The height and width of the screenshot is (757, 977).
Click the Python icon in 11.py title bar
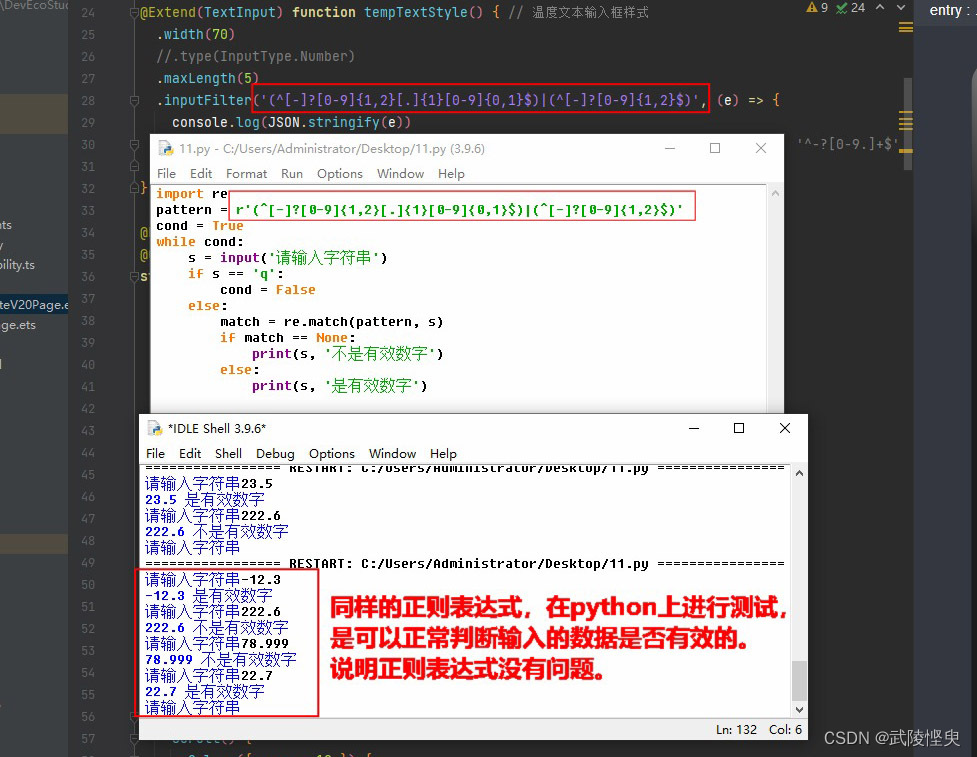coord(166,148)
